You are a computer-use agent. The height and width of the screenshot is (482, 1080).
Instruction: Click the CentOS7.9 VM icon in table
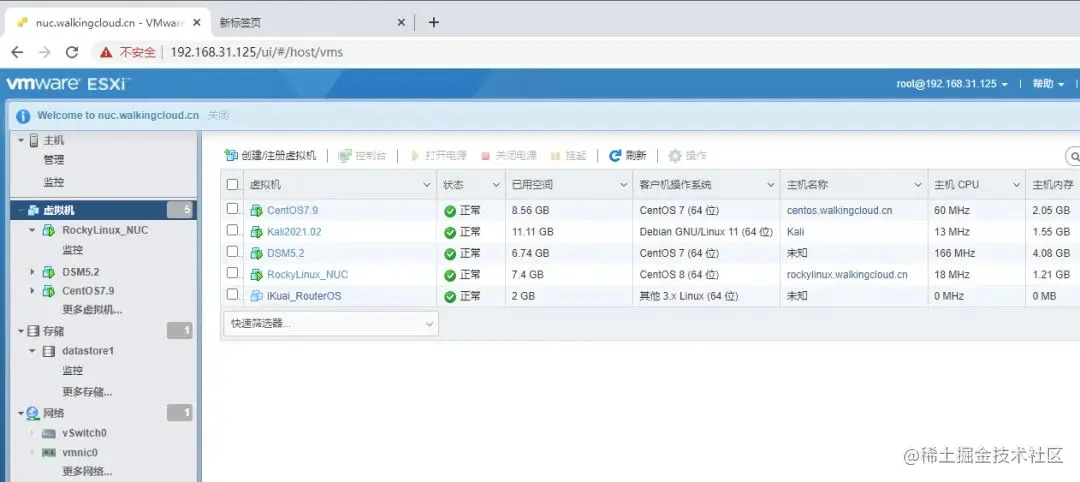pos(256,210)
